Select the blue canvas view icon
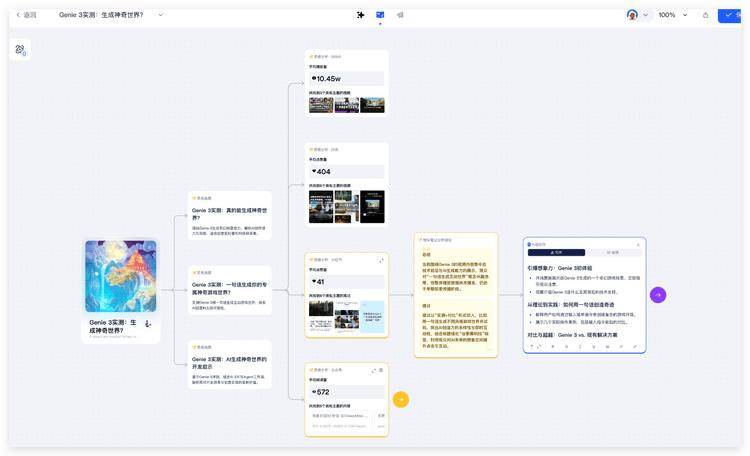 pyautogui.click(x=380, y=15)
